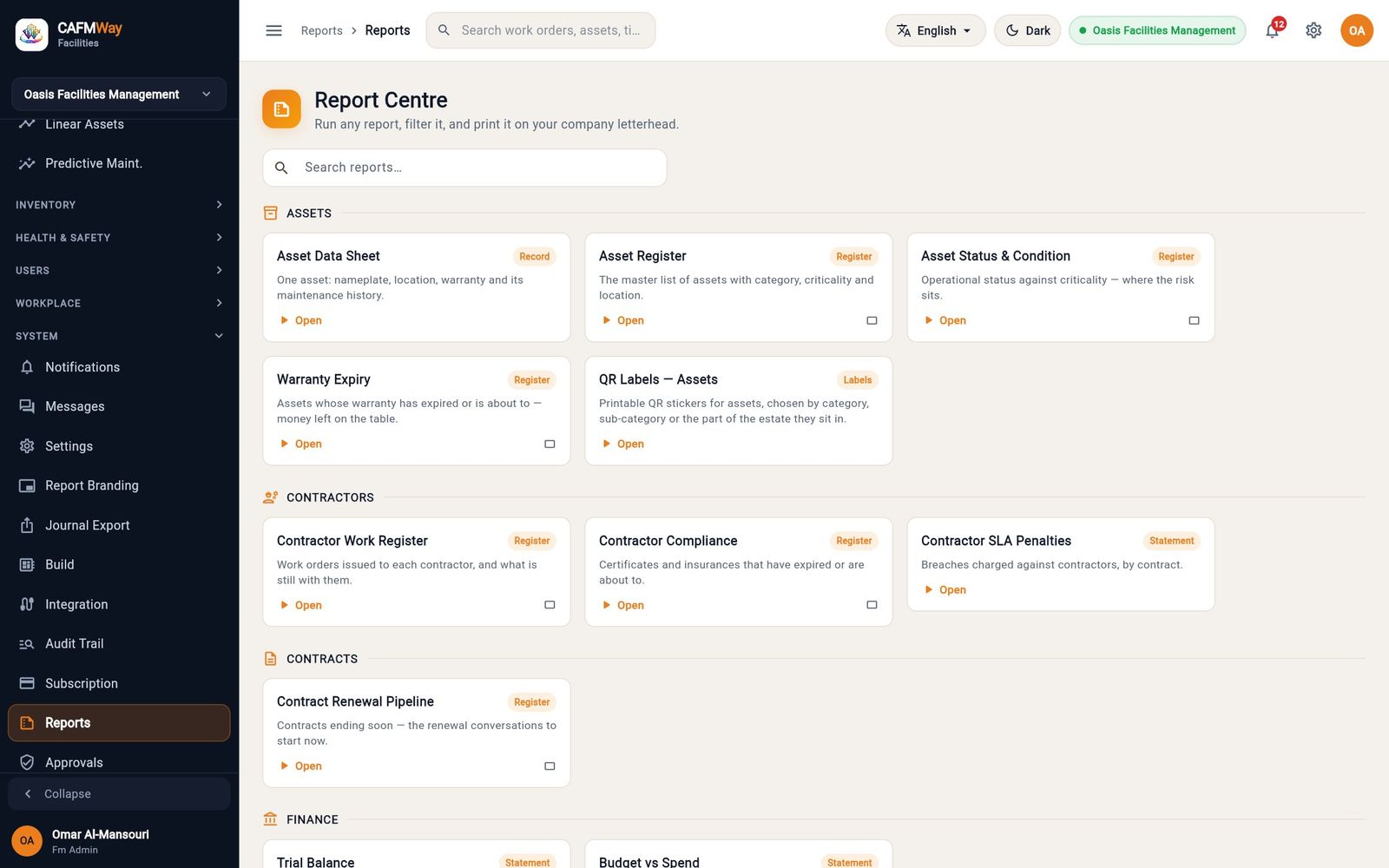Expand the WORKPLACE section
The width and height of the screenshot is (1389, 868).
point(119,303)
